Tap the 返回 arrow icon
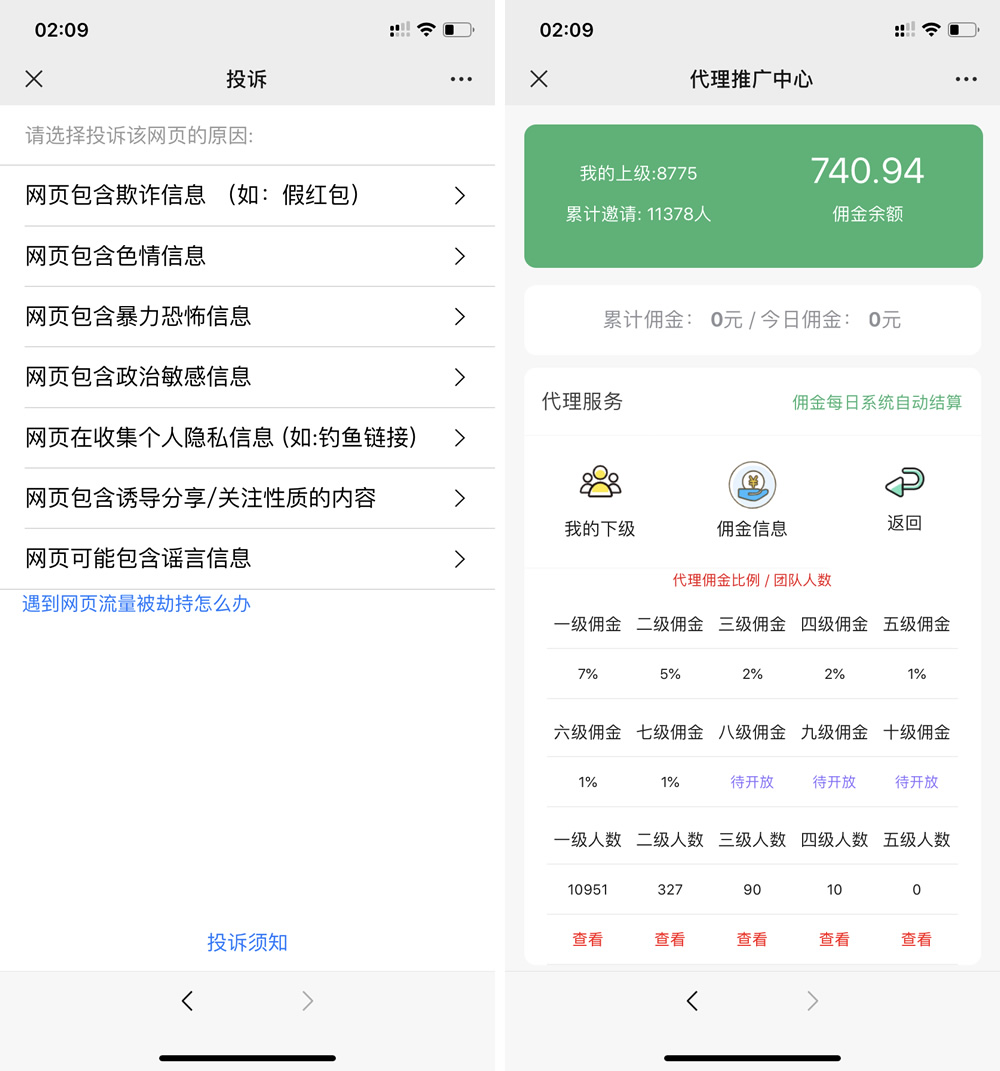 903,483
